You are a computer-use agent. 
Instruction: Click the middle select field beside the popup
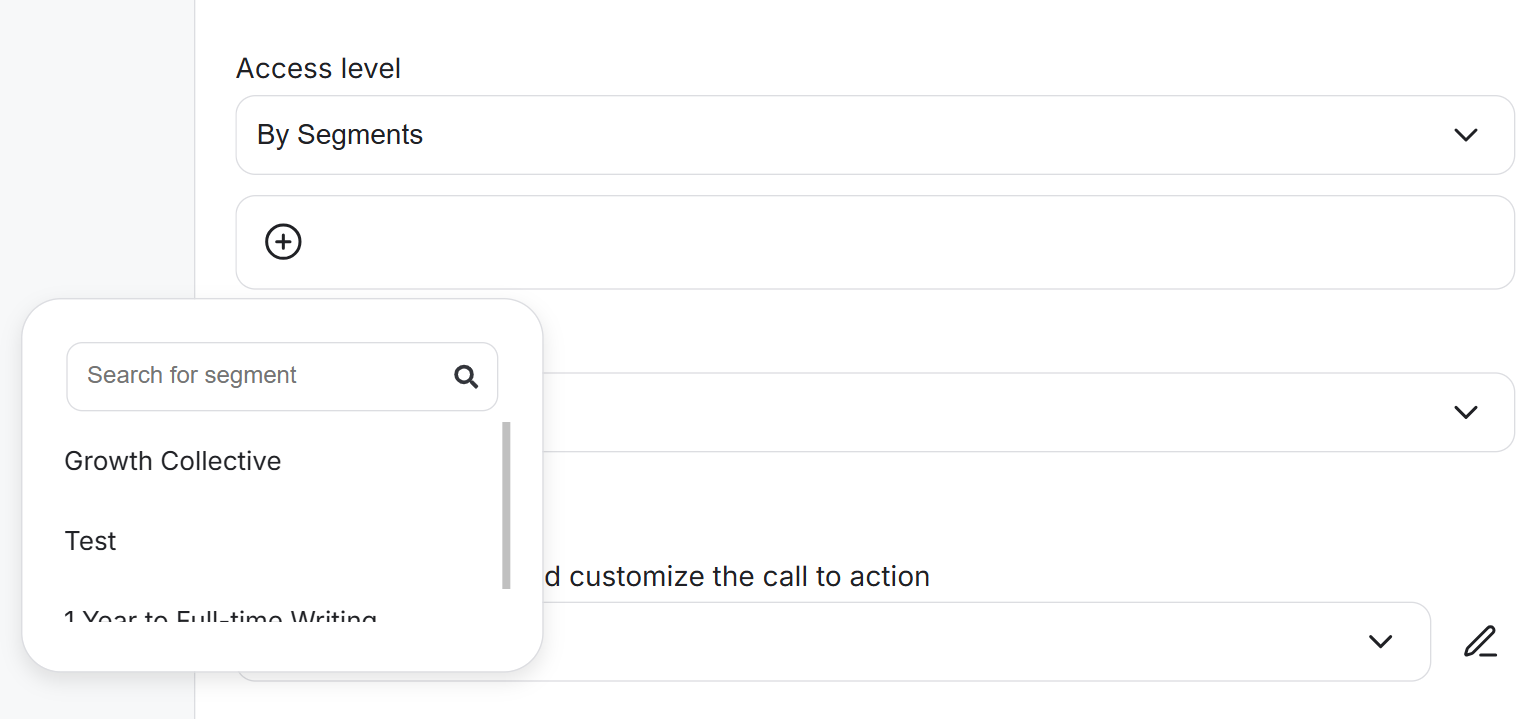point(1000,412)
